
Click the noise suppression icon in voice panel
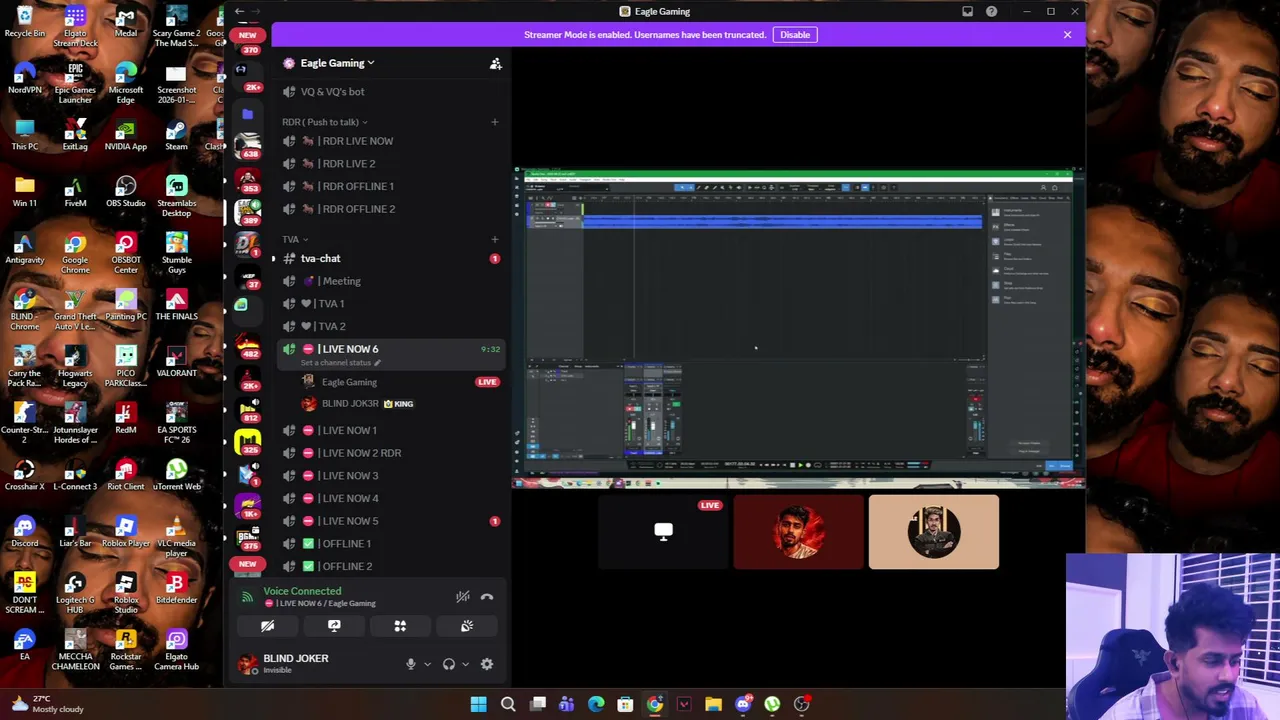click(462, 597)
